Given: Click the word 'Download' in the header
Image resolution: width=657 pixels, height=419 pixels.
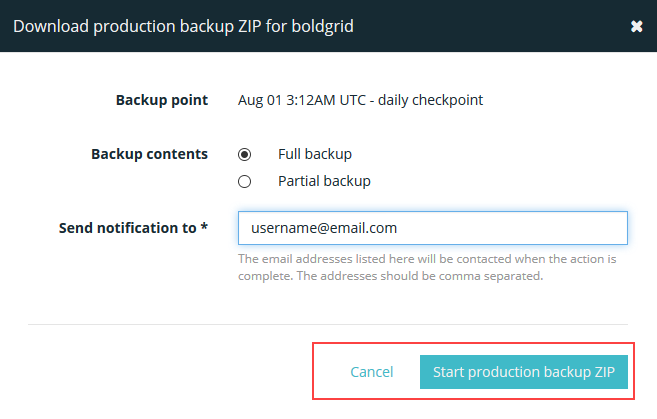Looking at the screenshot, I should [x=49, y=26].
